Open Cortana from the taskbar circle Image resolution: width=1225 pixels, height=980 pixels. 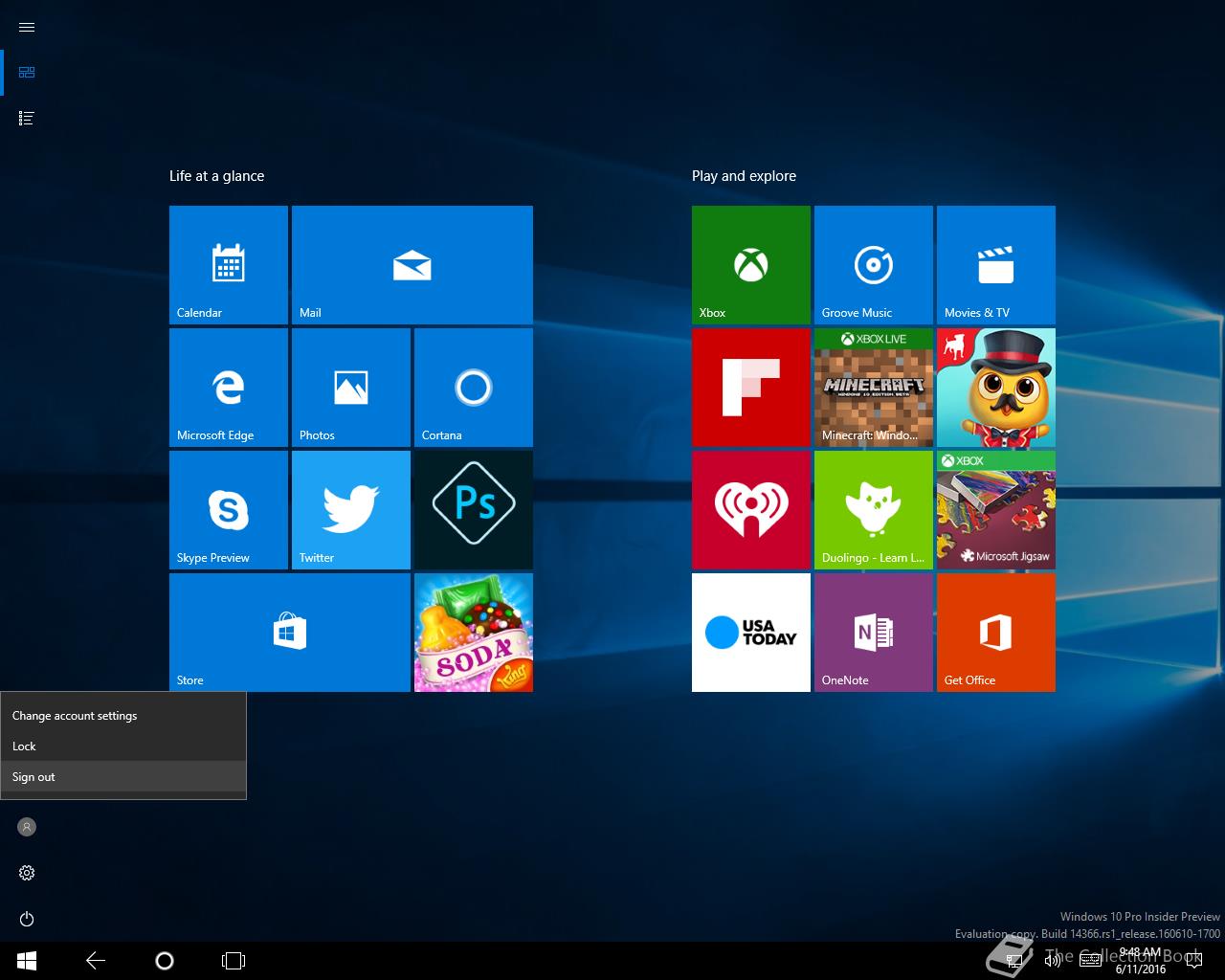165,961
